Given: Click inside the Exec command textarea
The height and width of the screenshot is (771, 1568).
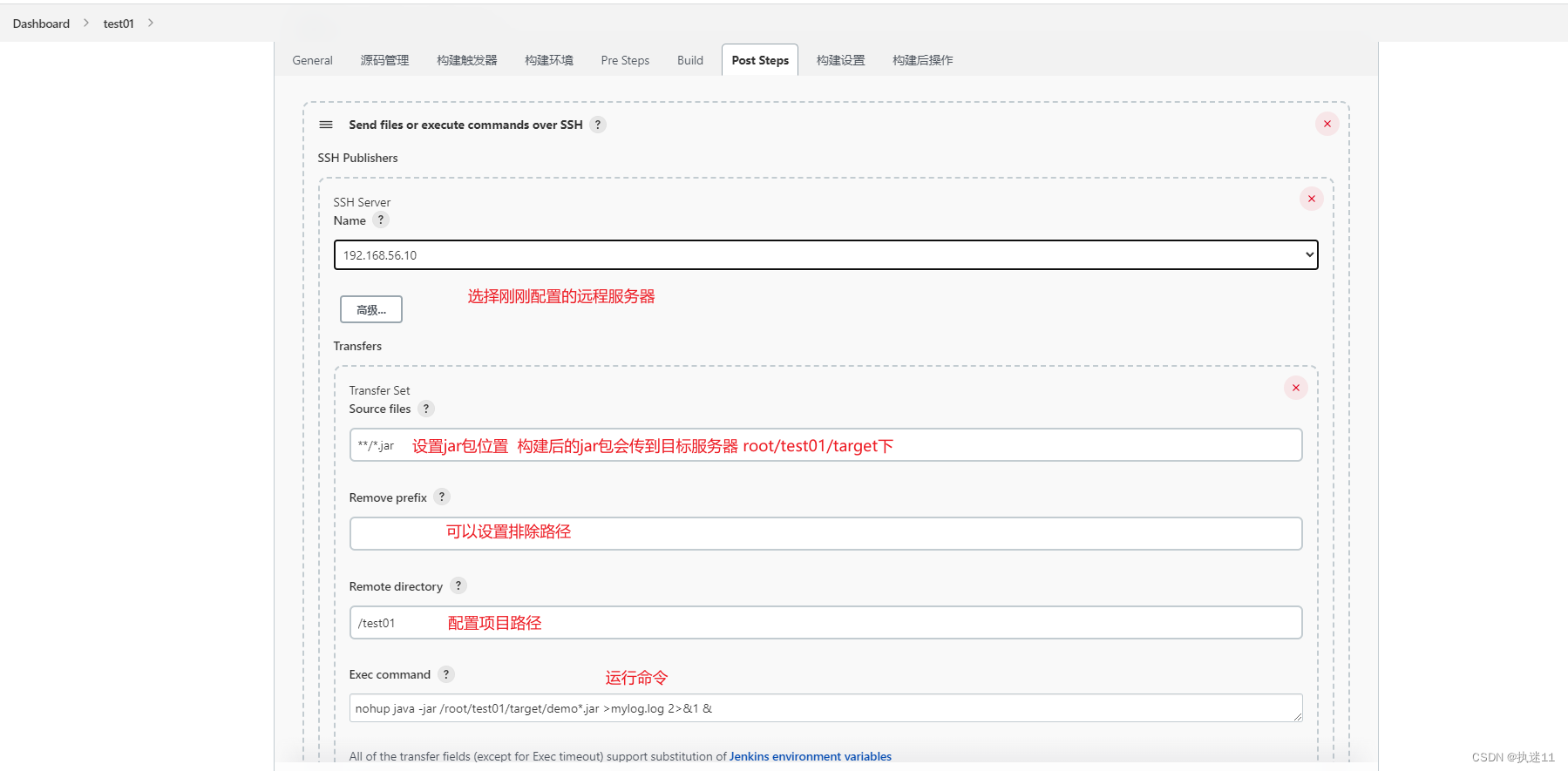Looking at the screenshot, I should (825, 708).
